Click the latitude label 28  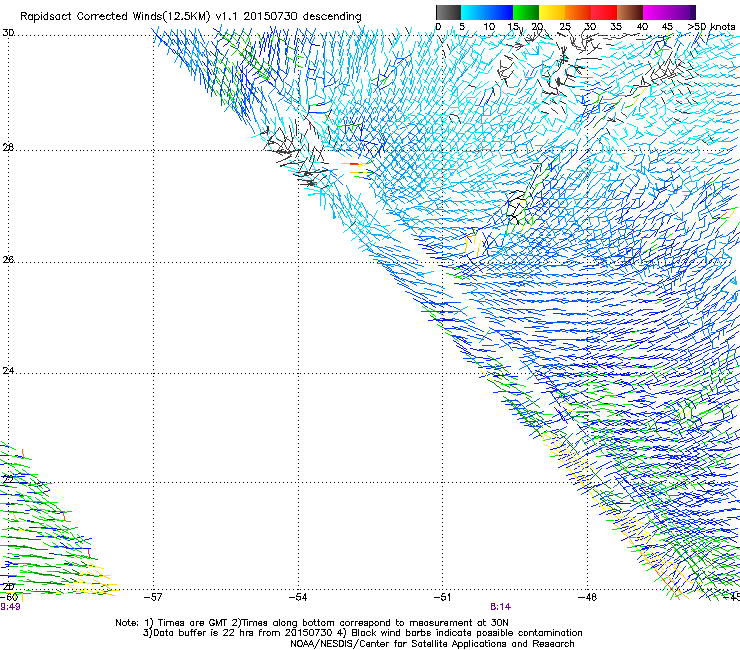click(x=8, y=147)
